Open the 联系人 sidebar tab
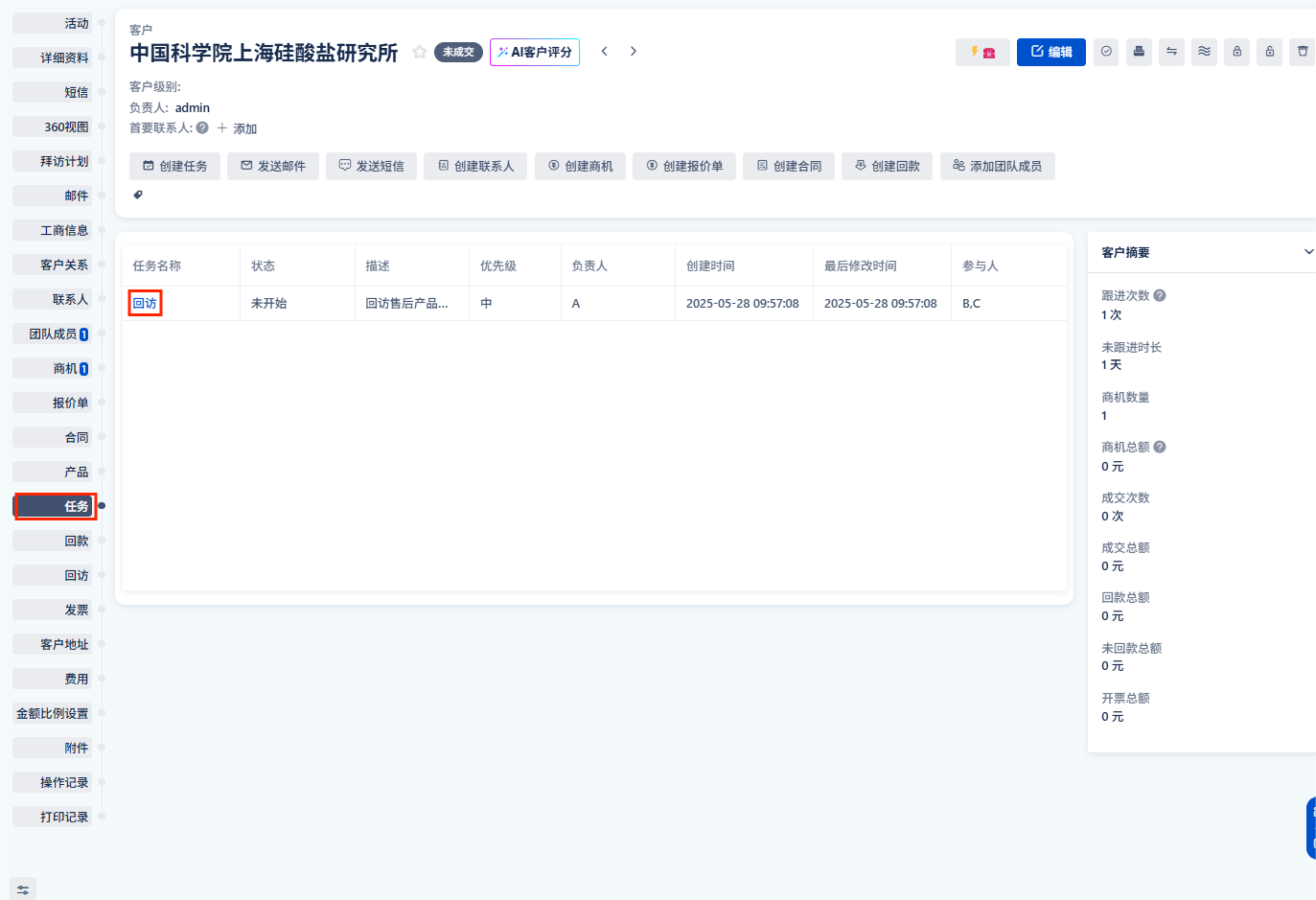 [53, 299]
